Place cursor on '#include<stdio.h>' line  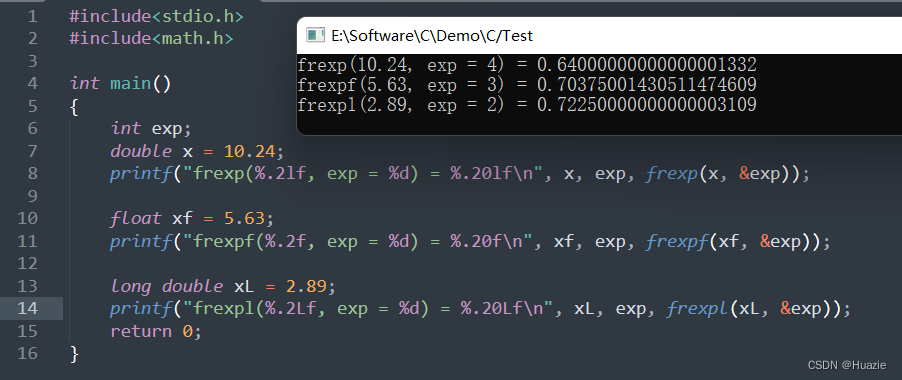click(x=156, y=17)
